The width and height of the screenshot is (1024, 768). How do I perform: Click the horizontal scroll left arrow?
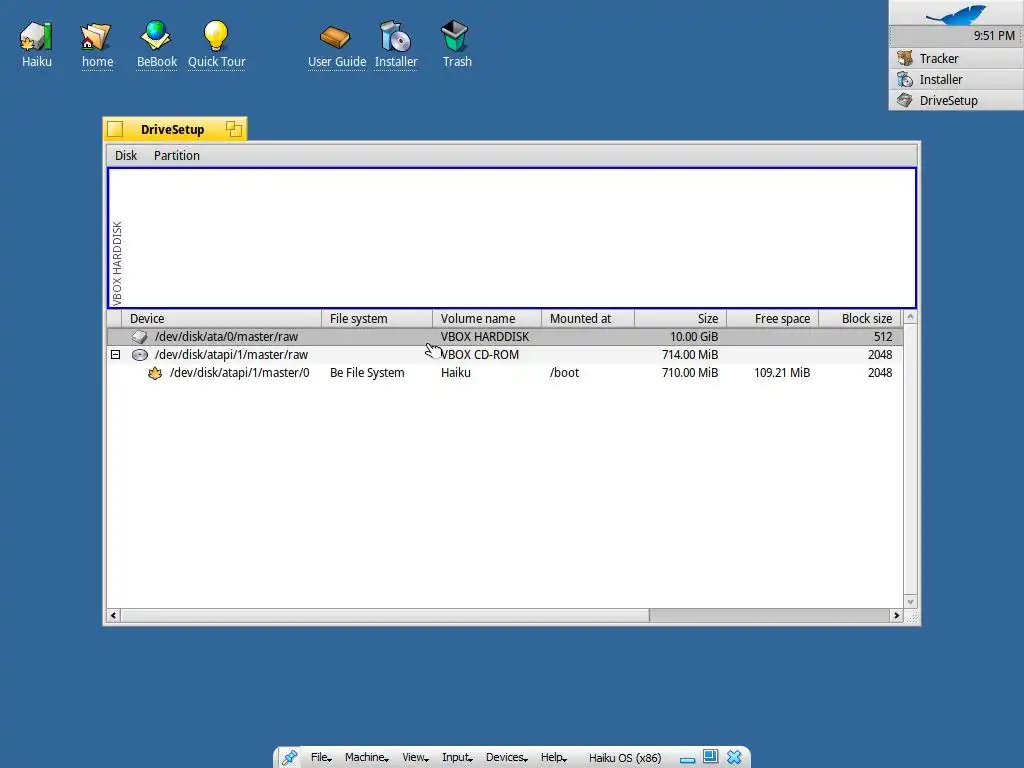[x=114, y=615]
